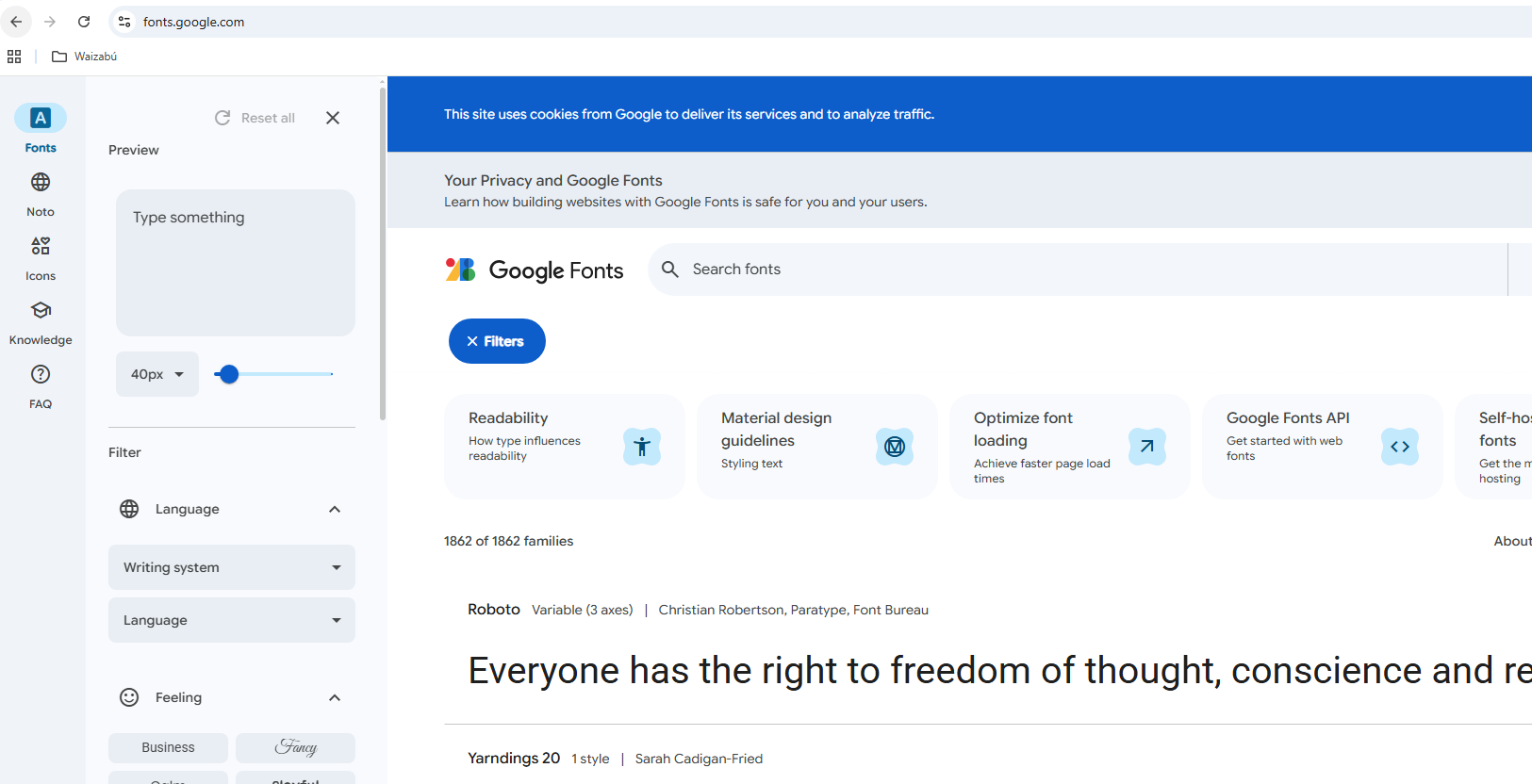The width and height of the screenshot is (1532, 784).
Task: Click Reset all filters button
Action: coord(255,118)
